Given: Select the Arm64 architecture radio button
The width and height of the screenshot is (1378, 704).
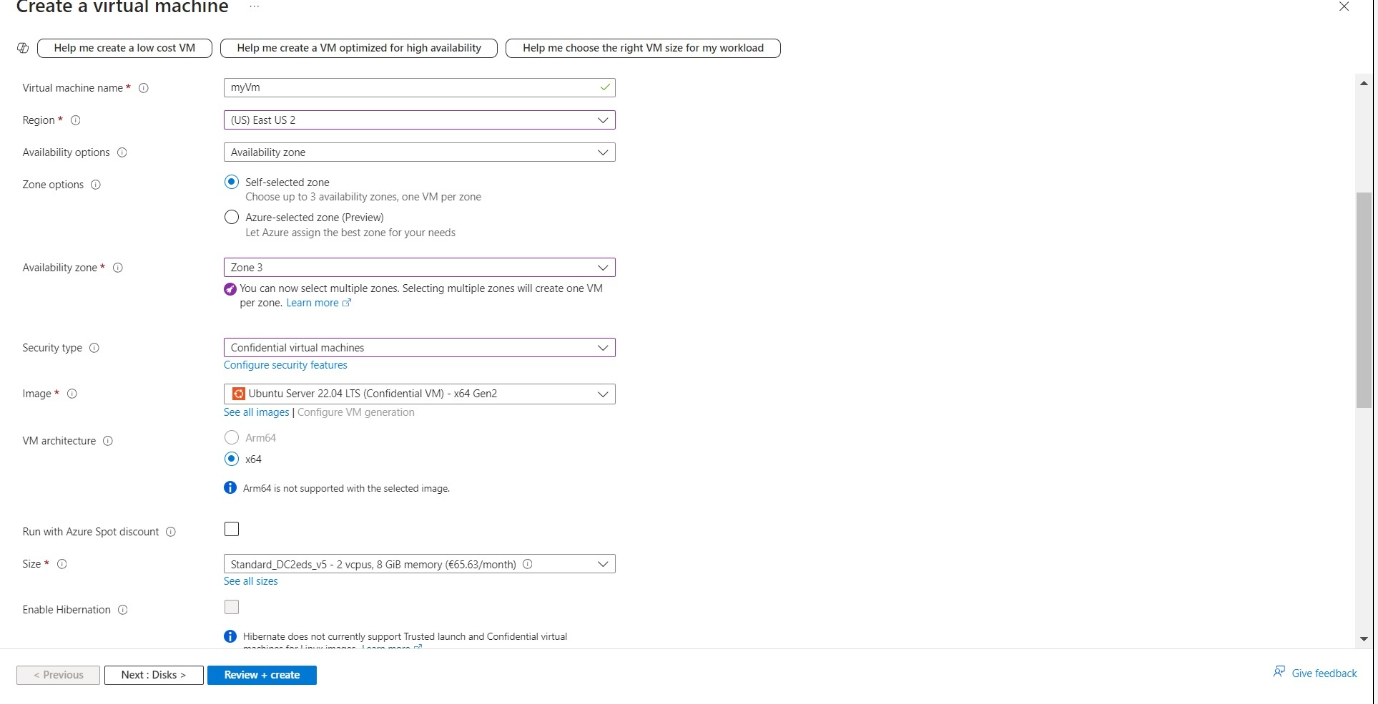Looking at the screenshot, I should point(232,438).
